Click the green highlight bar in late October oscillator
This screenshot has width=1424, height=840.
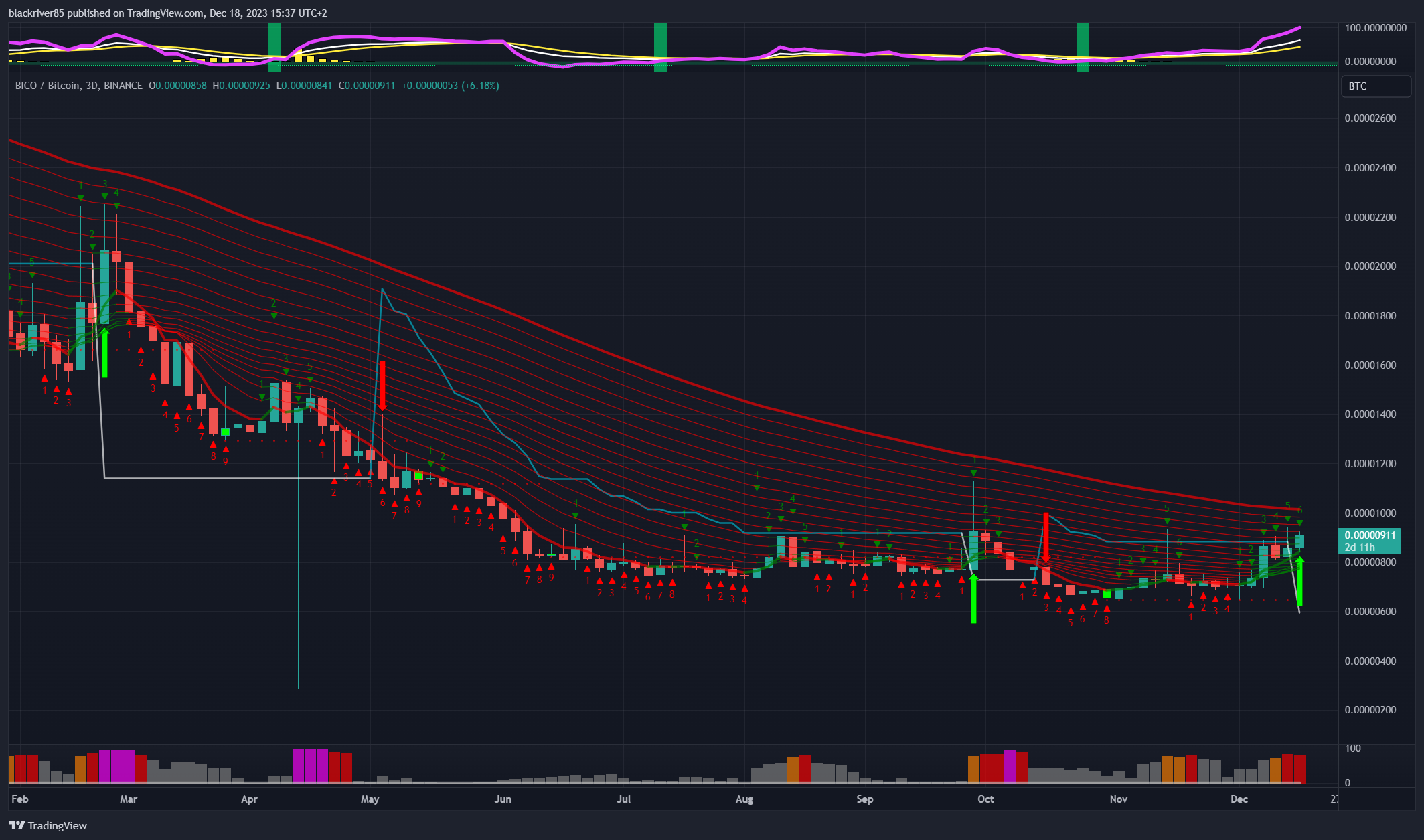1083,47
